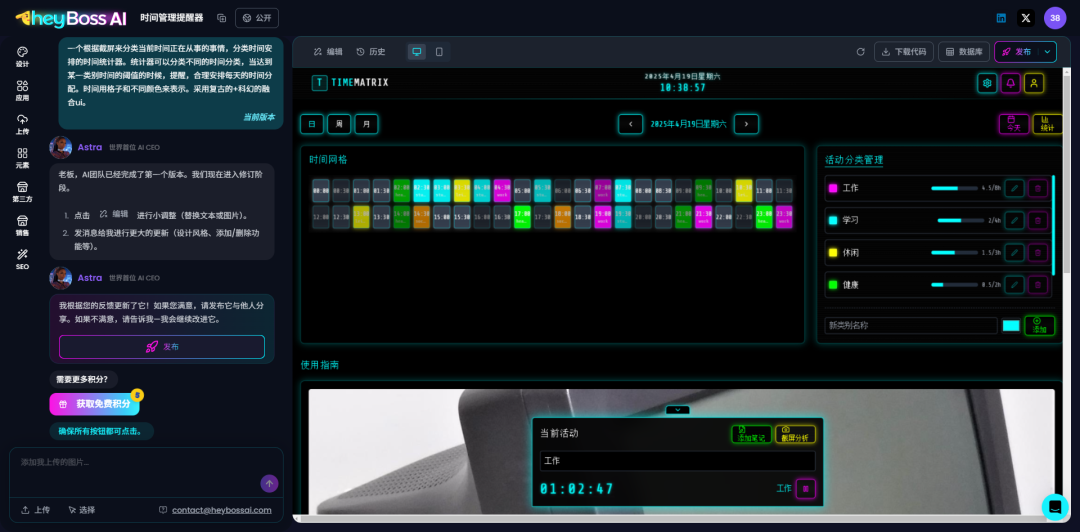
Task: Delete the 休闲 category with trash icon
Action: pyautogui.click(x=1037, y=252)
